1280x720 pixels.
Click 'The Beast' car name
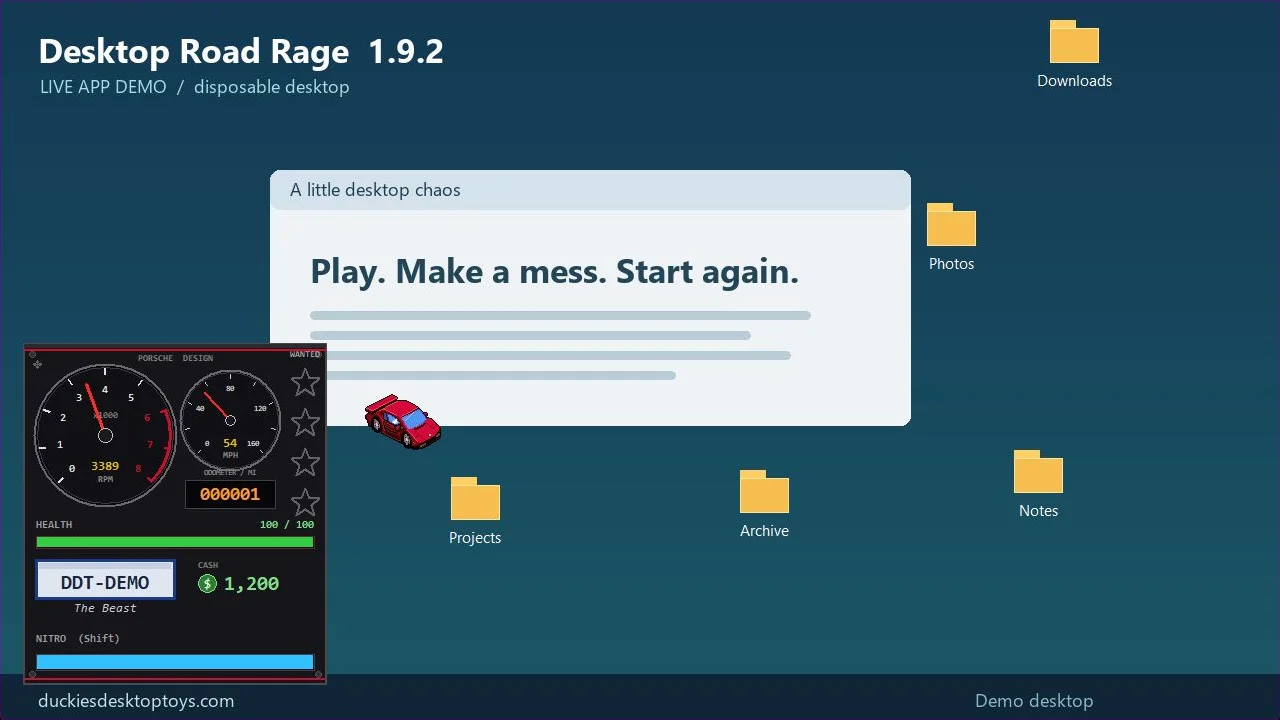click(x=105, y=608)
